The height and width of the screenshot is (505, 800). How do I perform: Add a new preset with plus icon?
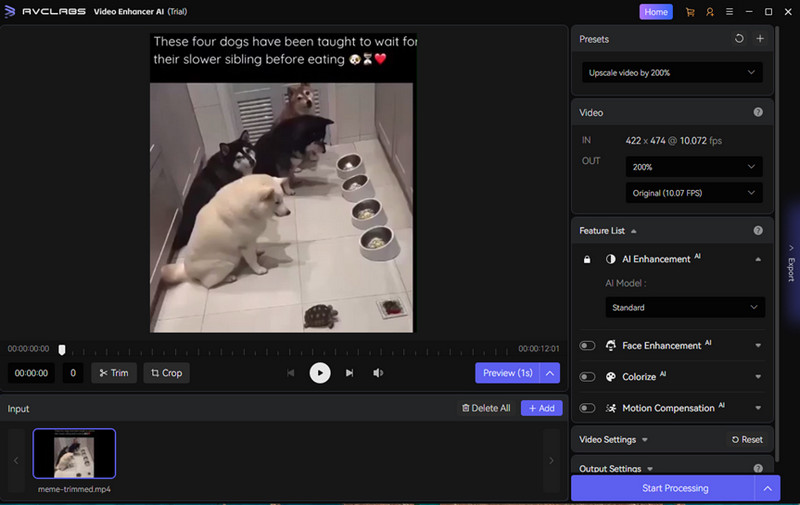click(759, 39)
